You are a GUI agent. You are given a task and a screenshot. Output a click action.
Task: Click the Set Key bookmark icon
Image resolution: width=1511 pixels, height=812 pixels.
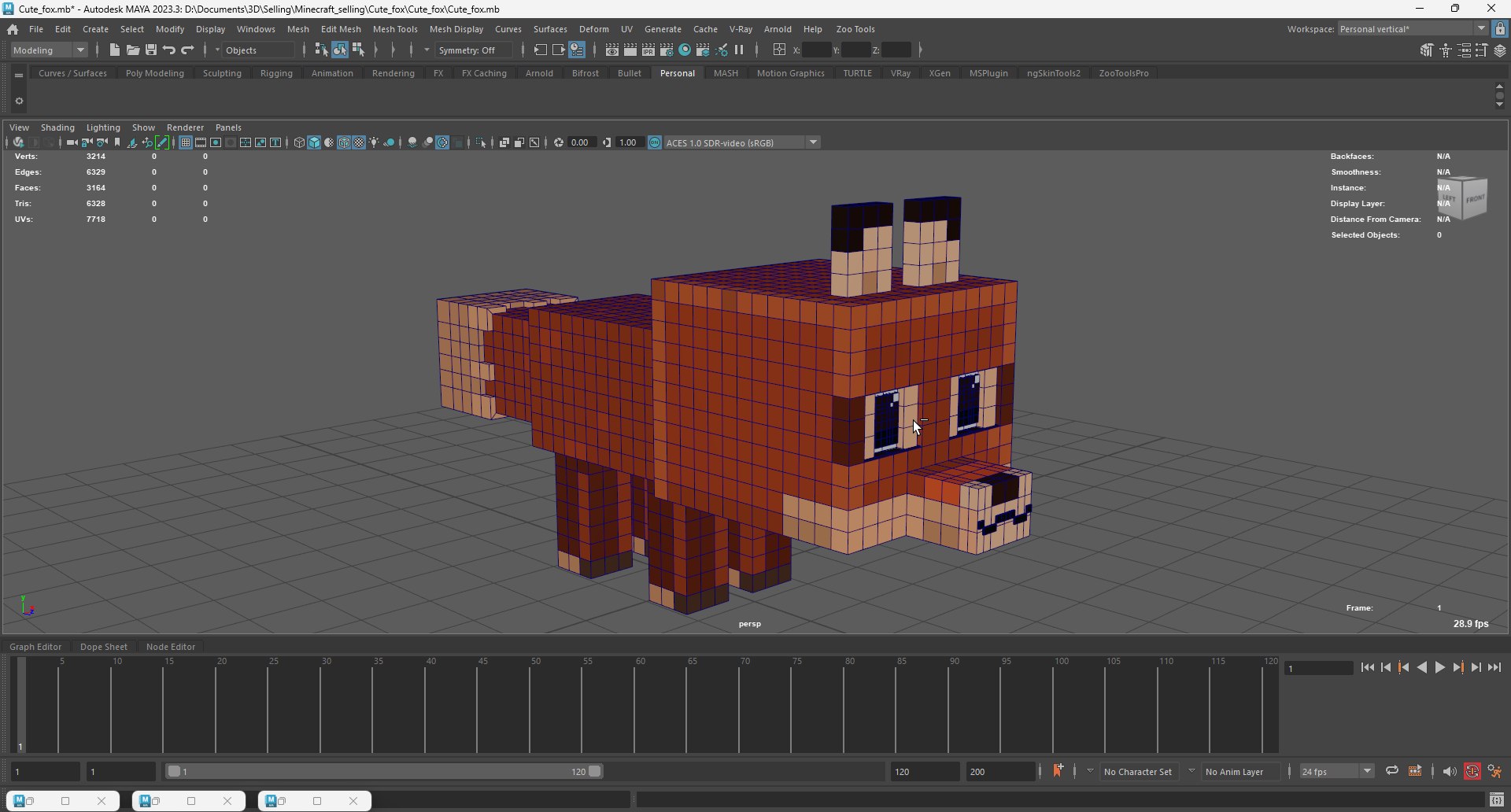[x=1058, y=771]
